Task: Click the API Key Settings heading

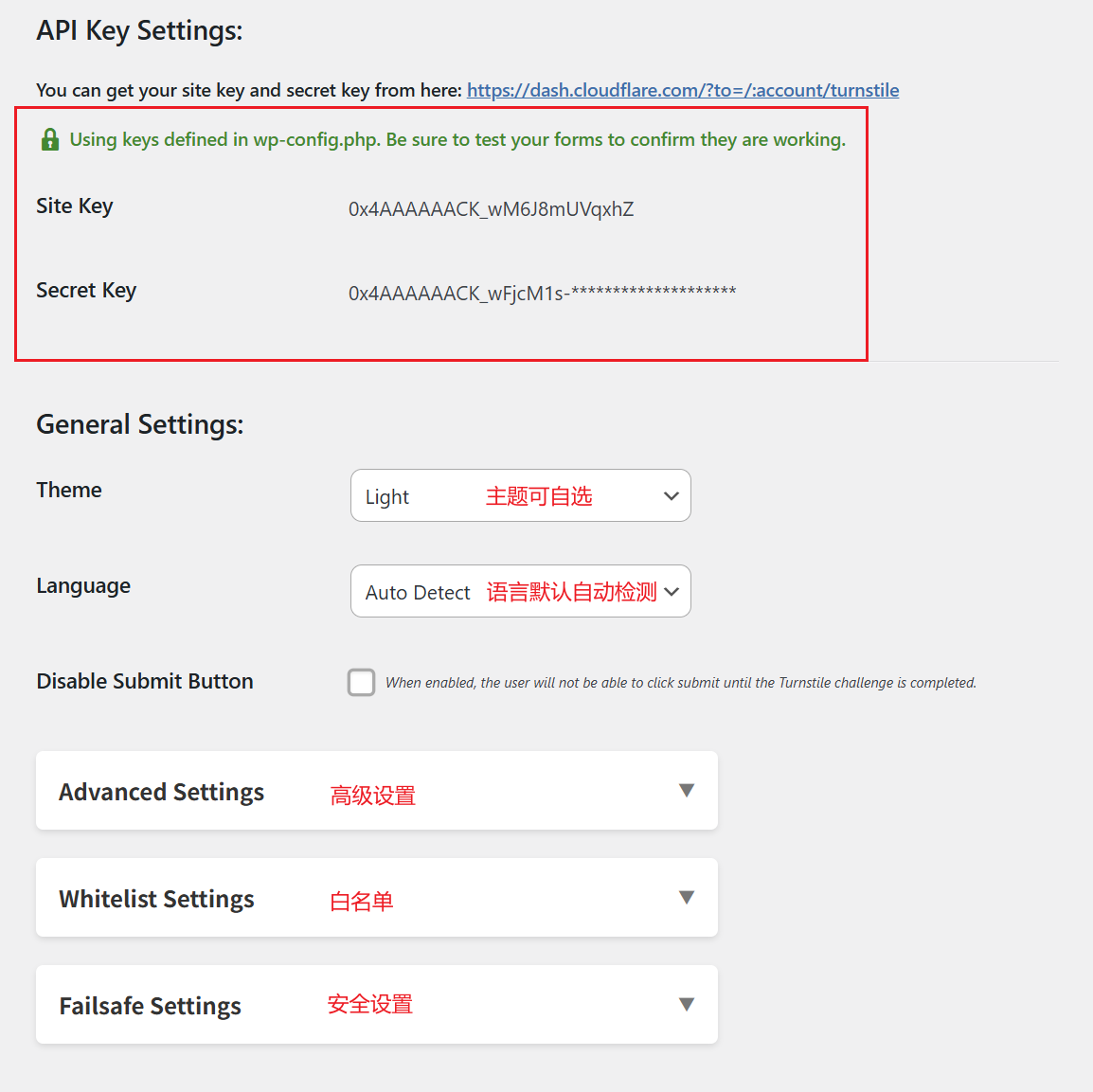Action: click(x=139, y=30)
